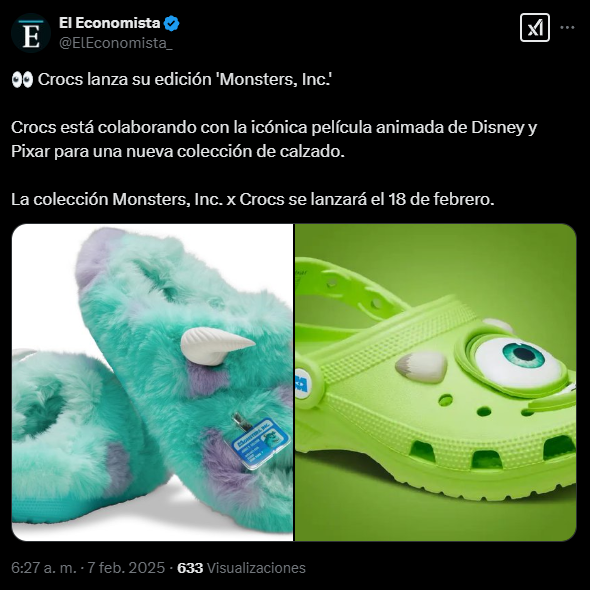Open the Grok explain-post icon

535,27
